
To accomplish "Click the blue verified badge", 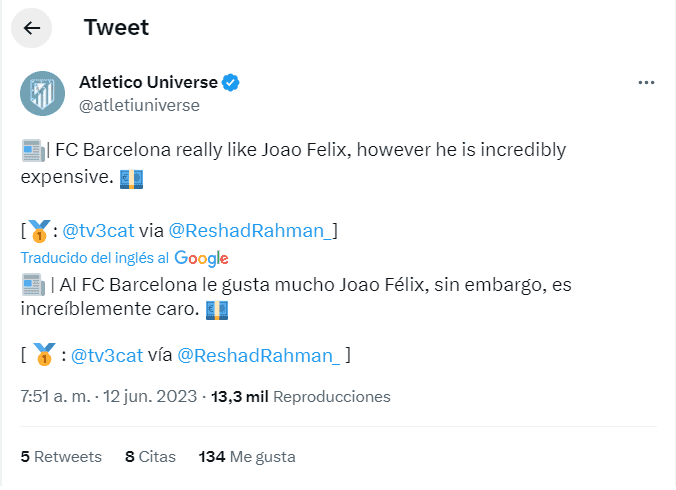I will 230,82.
